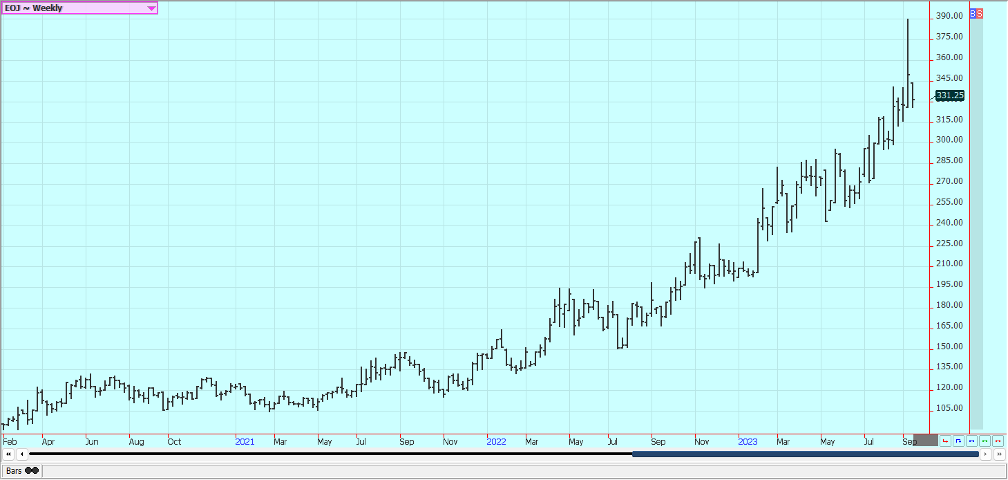This screenshot has width=1008, height=480.
Task: Click the red bar-style icon near Sep
Action: click(x=945, y=440)
